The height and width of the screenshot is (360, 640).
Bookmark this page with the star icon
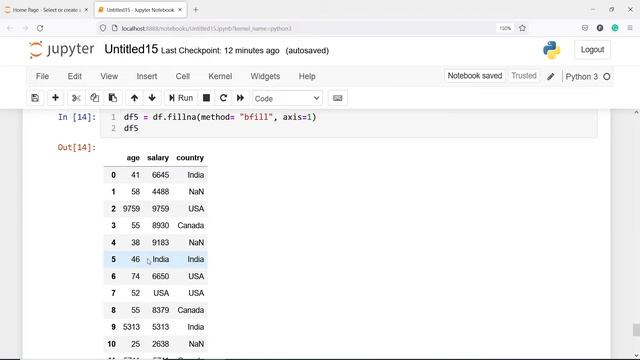522,28
